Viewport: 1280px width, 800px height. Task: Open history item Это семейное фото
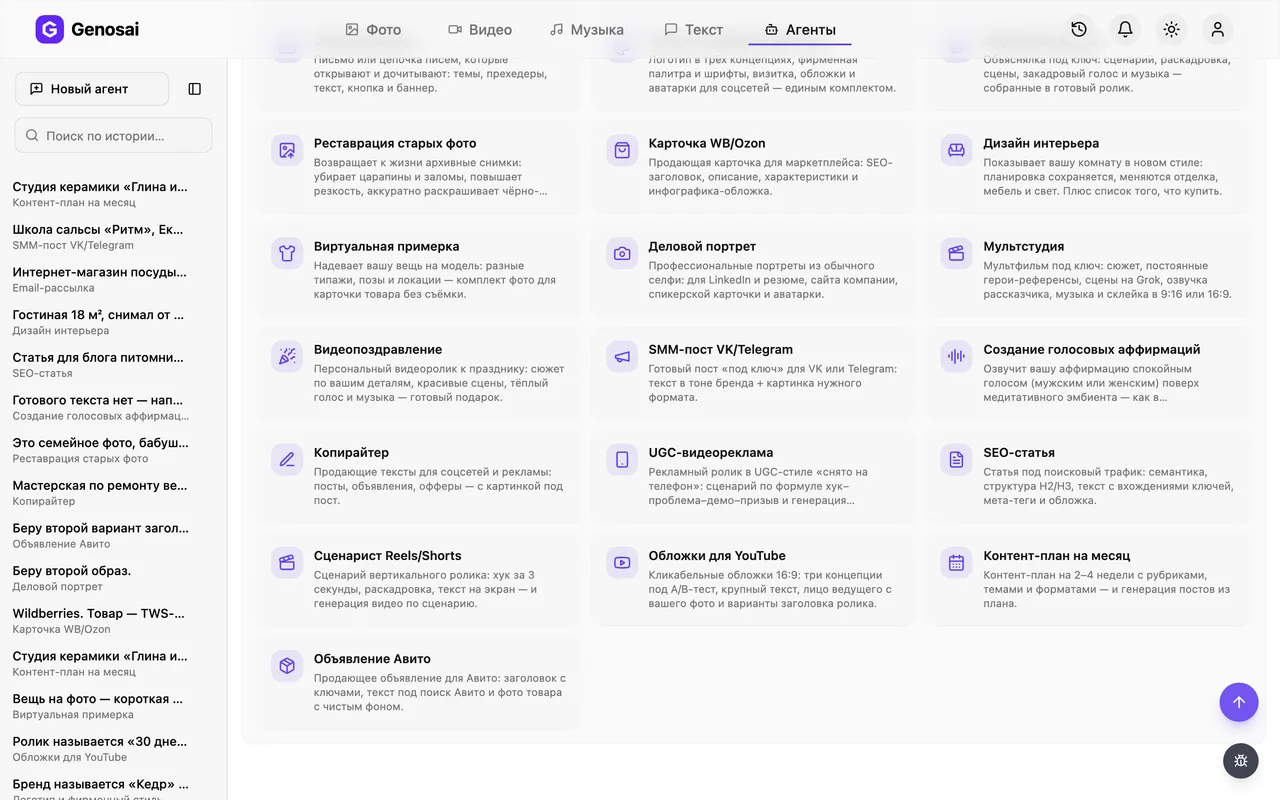(100, 450)
